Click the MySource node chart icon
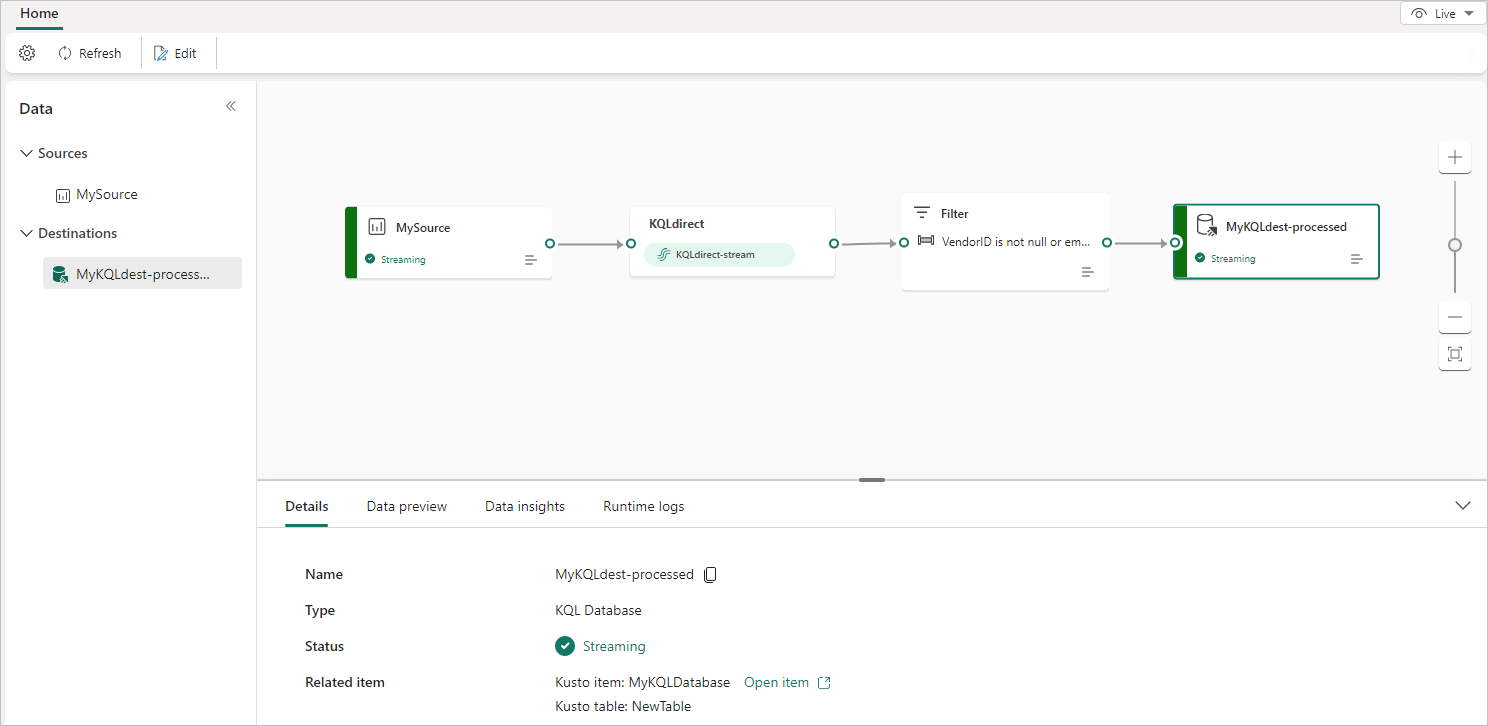Screen dimensions: 1488x726 coord(377,227)
